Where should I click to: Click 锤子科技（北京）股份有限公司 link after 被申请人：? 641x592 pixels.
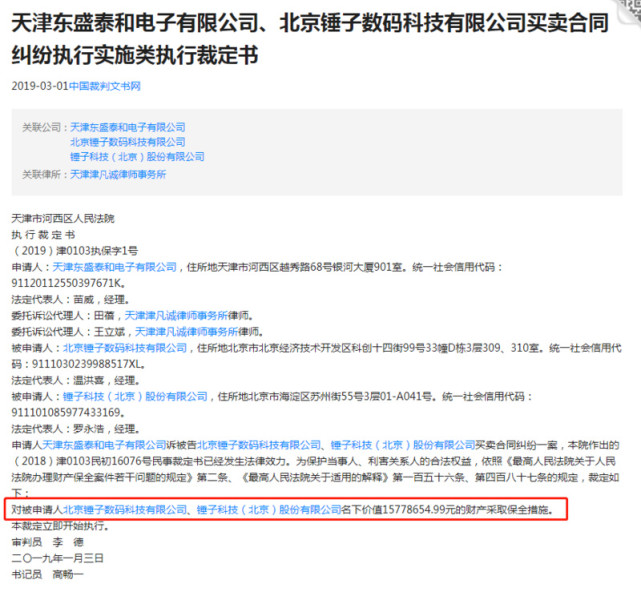click(135, 397)
